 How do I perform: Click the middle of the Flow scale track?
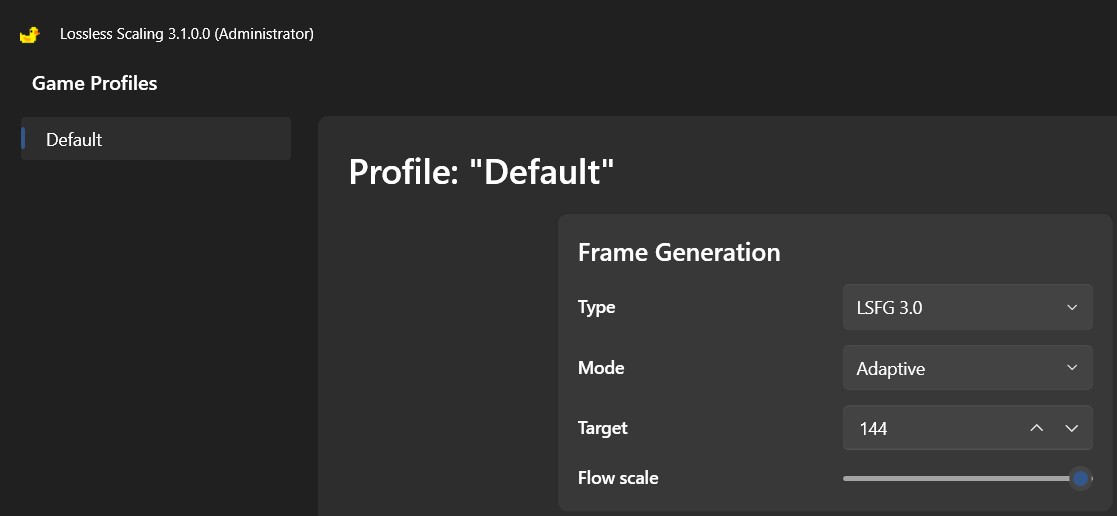click(967, 478)
